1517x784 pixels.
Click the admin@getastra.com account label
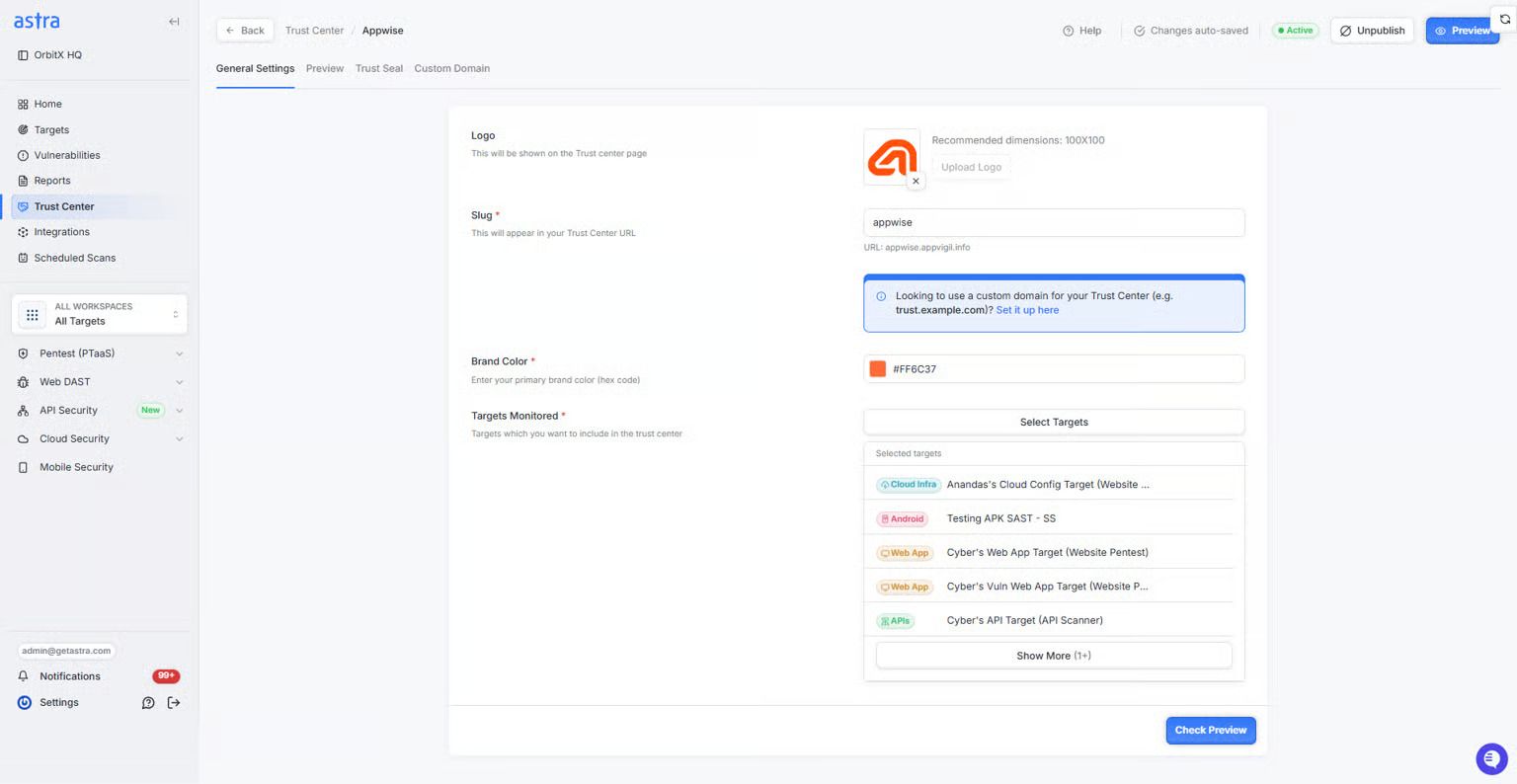66,651
